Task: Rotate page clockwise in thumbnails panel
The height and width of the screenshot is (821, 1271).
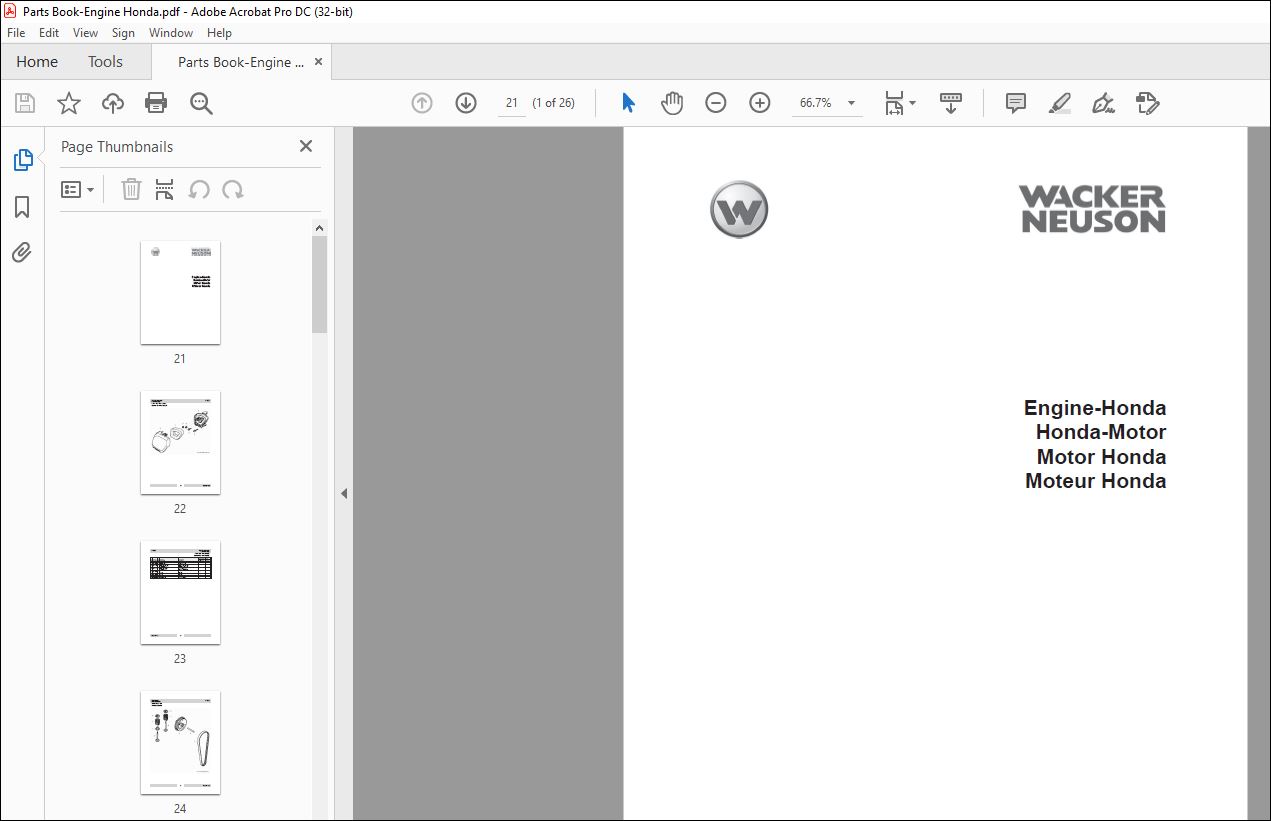Action: (x=233, y=189)
